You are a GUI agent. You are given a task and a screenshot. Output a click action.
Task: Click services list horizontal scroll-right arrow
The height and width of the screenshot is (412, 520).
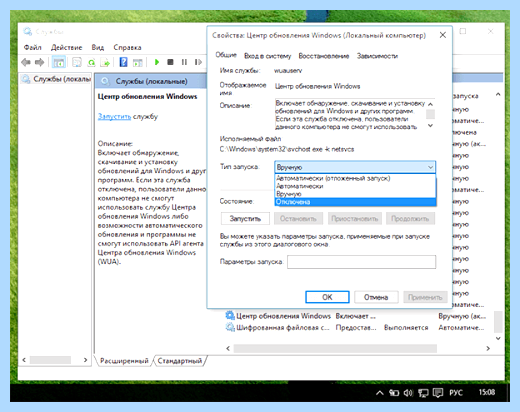[488, 348]
